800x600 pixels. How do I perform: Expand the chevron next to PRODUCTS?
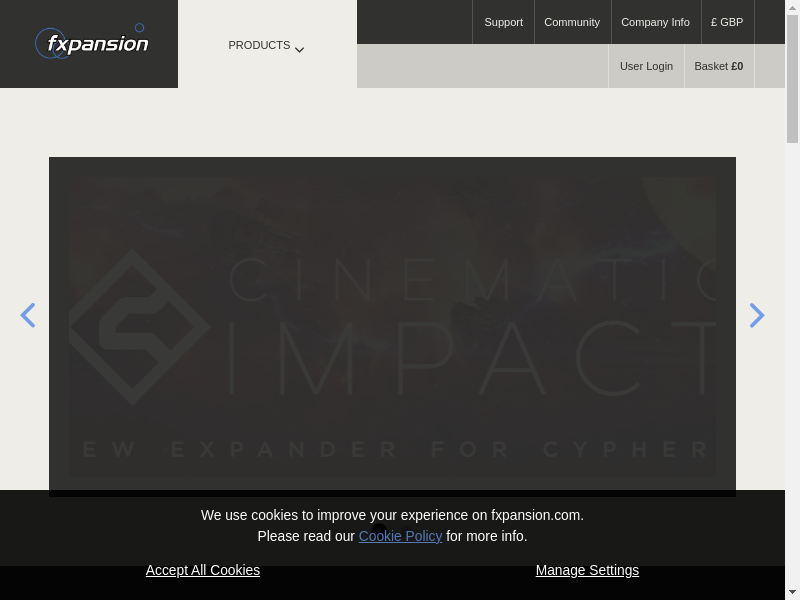point(300,49)
